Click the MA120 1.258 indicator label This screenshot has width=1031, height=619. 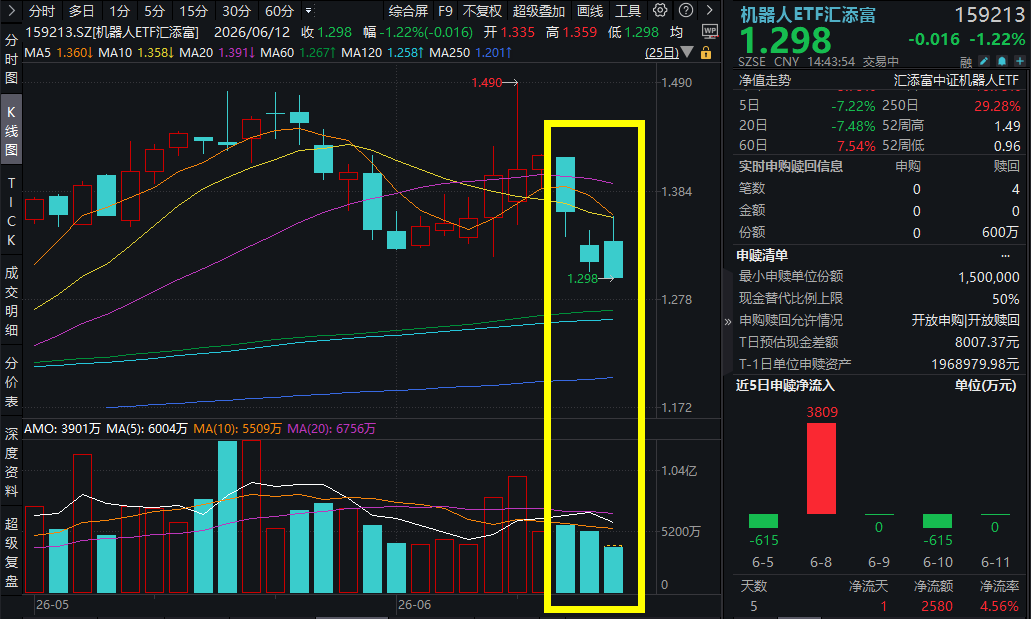click(x=382, y=52)
